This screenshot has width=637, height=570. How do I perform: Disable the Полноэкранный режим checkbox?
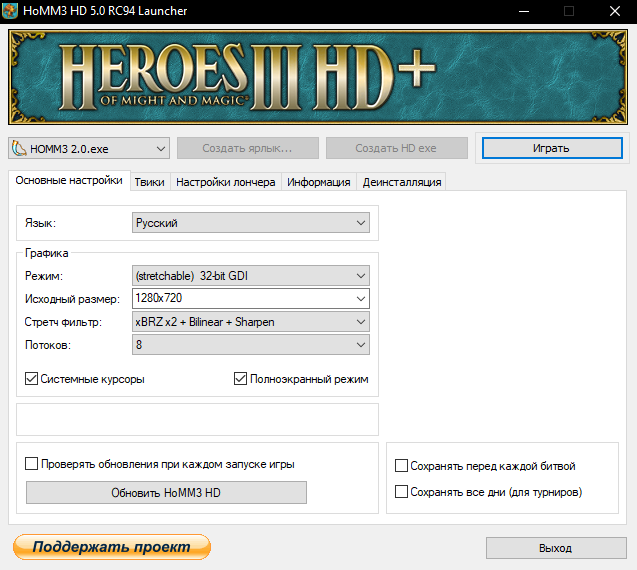pos(240,379)
